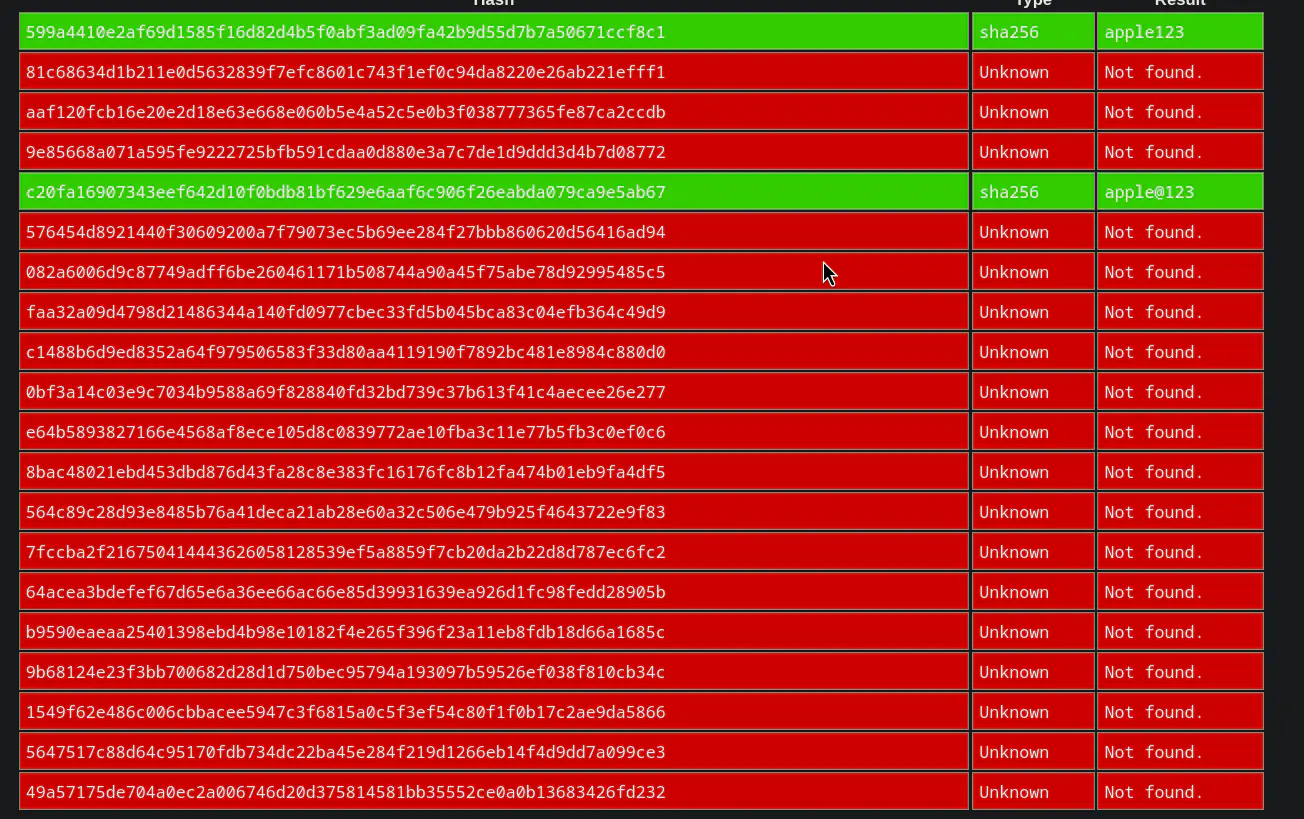The image size is (1304, 819).
Task: Select hash starting with faa32a09d479
Action: [x=494, y=311]
